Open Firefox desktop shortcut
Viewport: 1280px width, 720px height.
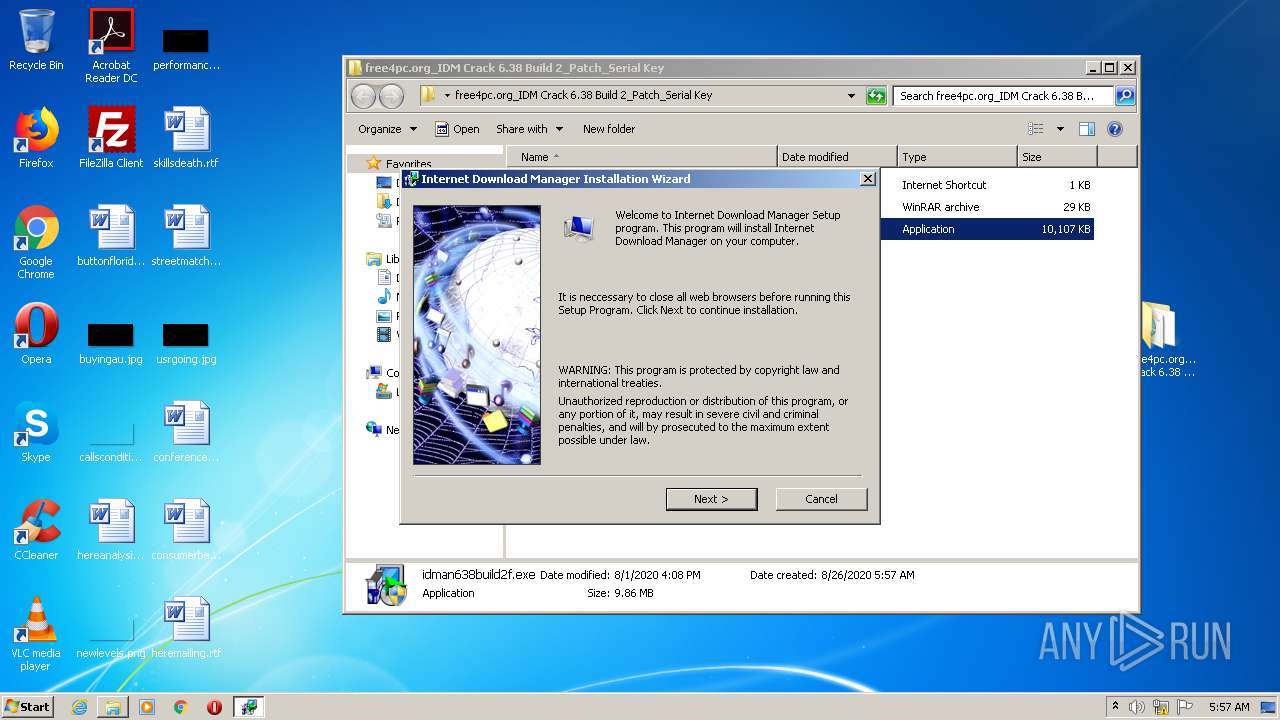pyautogui.click(x=36, y=138)
